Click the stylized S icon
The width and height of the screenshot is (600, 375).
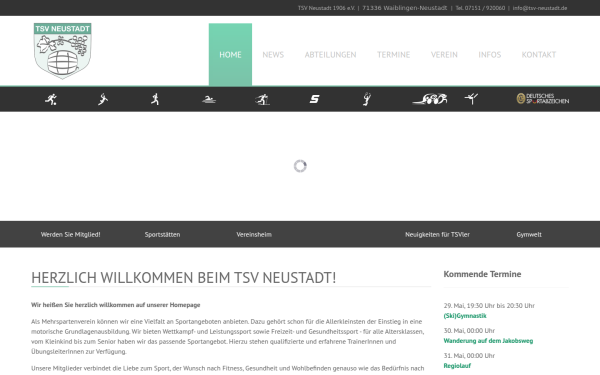coord(315,99)
